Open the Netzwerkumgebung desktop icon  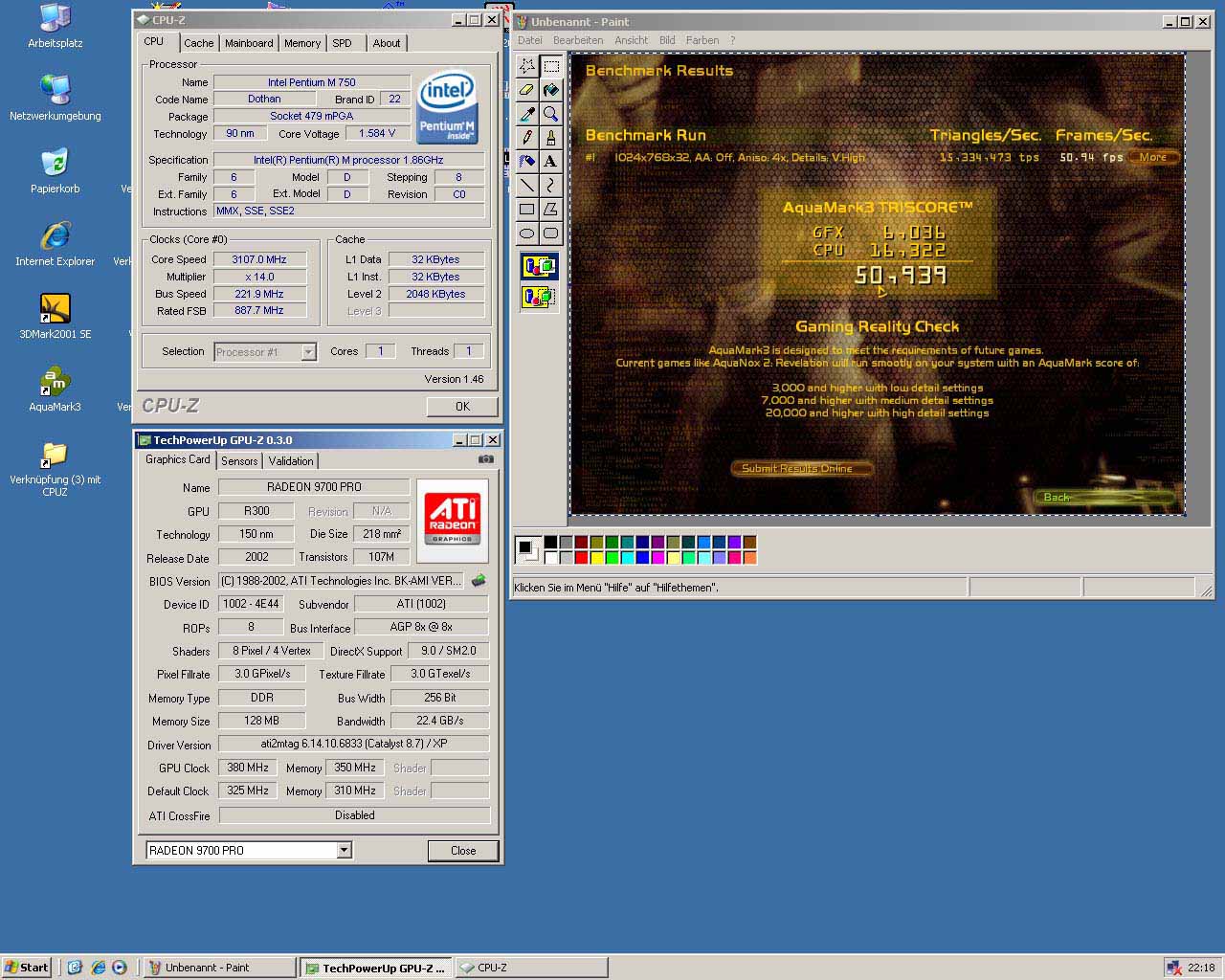56,98
